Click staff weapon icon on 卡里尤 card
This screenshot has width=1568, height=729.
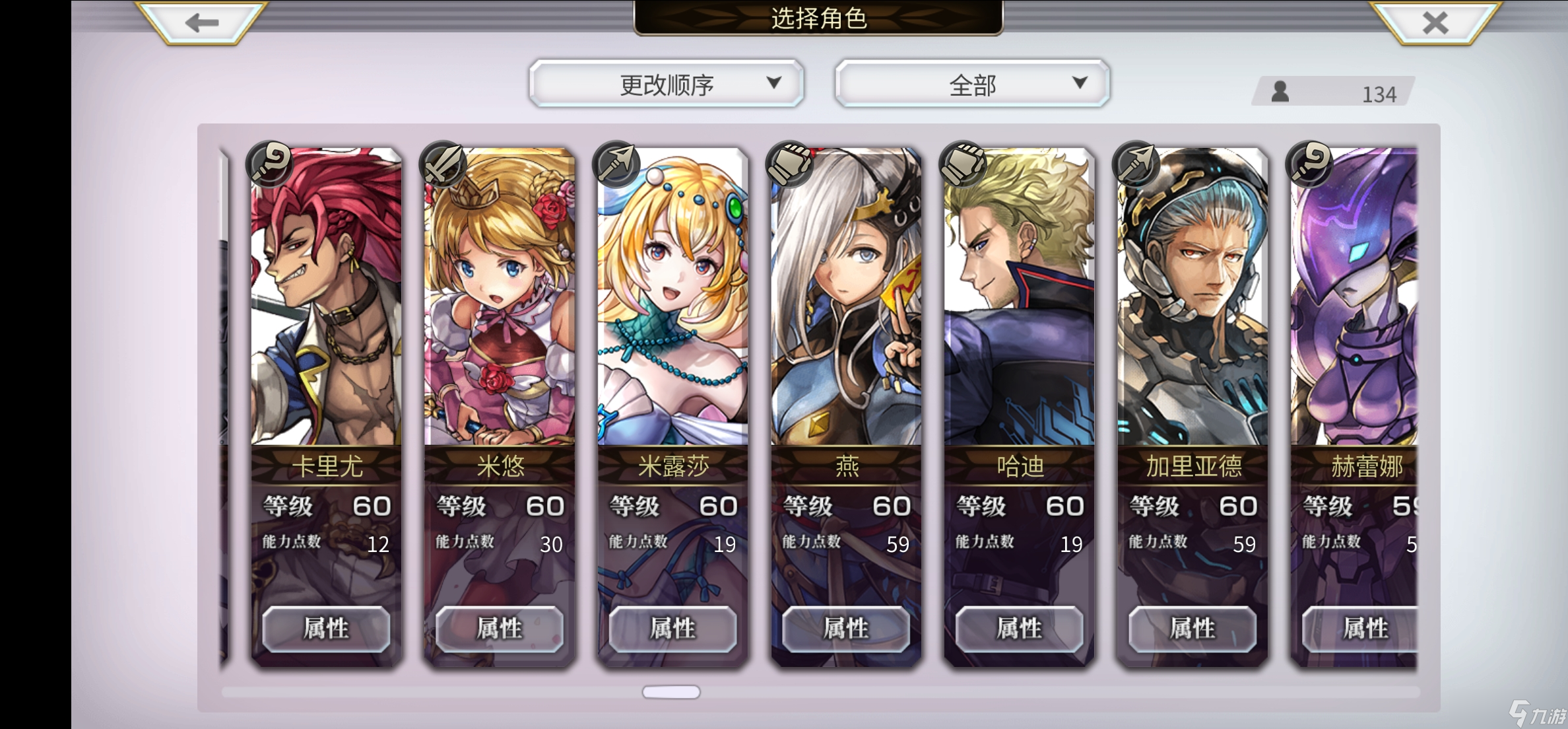pyautogui.click(x=270, y=164)
